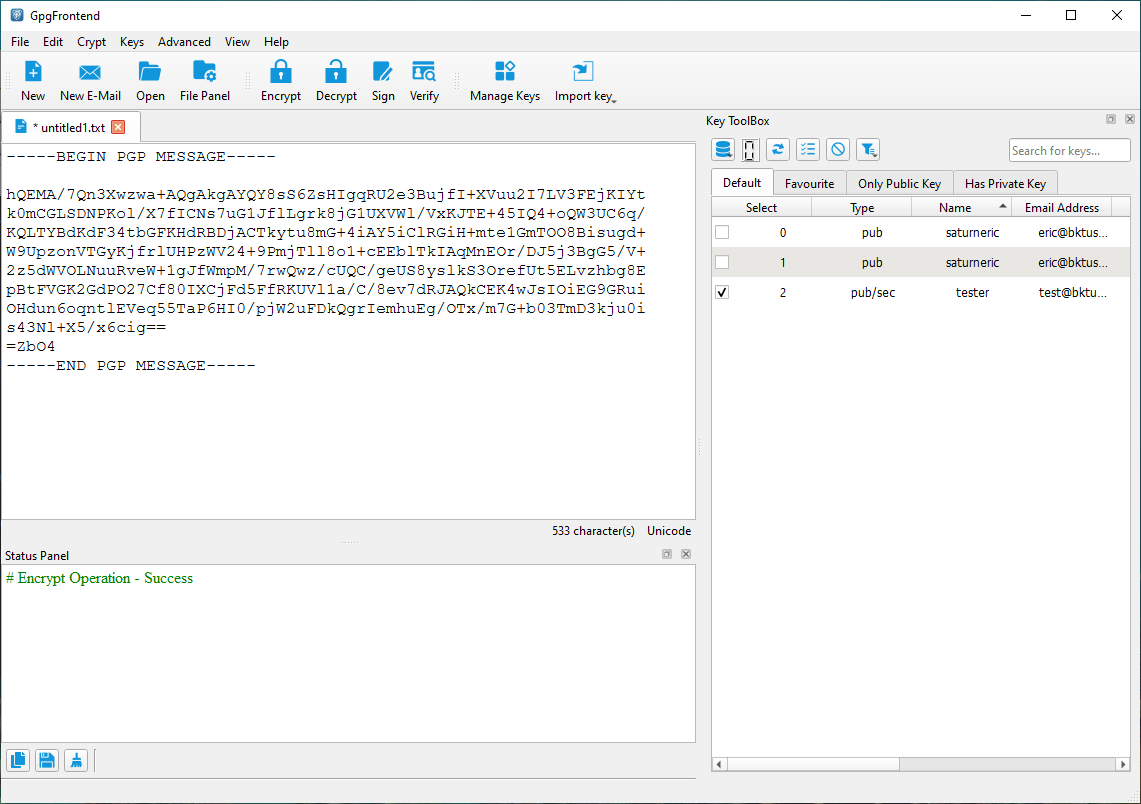
Task: Click the 'pub/sec' type cell
Action: [872, 292]
